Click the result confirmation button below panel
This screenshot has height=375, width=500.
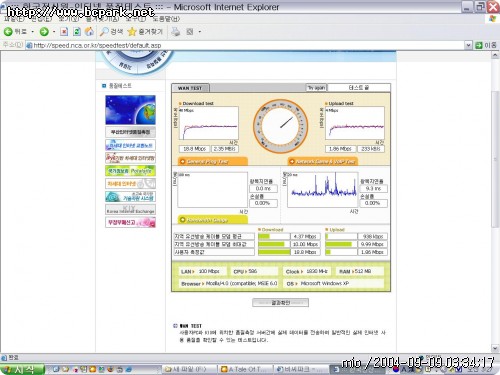click(x=280, y=303)
